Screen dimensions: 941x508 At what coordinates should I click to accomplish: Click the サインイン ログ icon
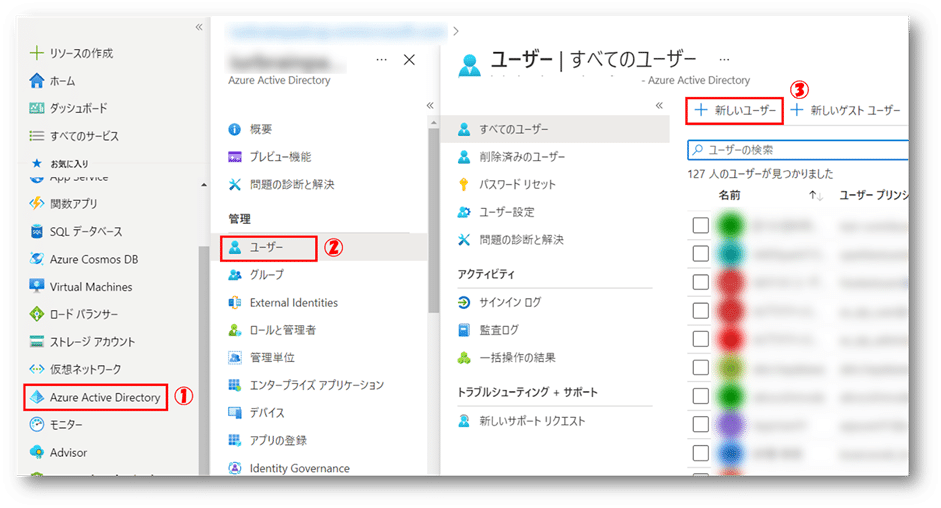click(x=464, y=302)
